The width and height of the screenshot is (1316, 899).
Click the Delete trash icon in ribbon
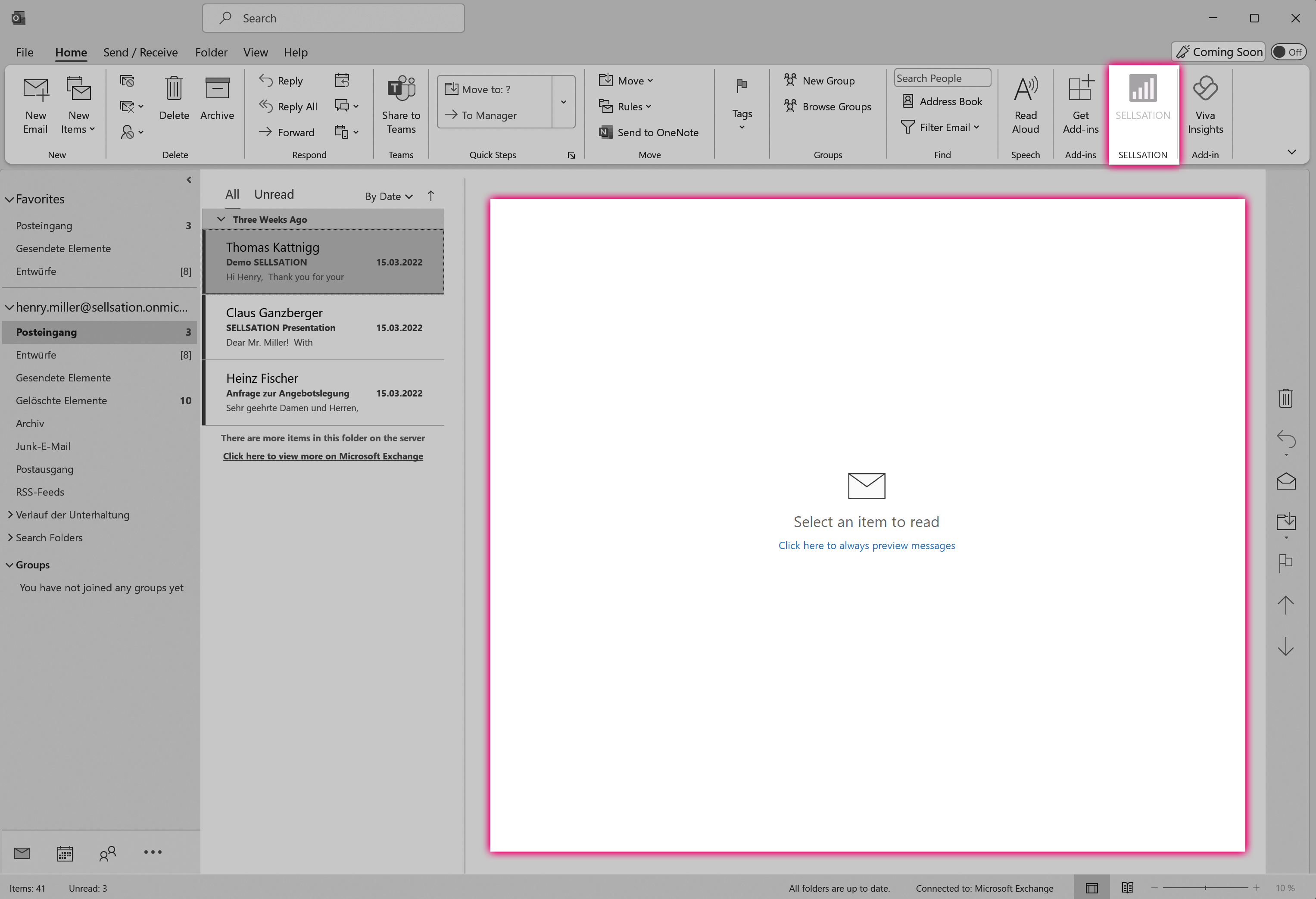pyautogui.click(x=174, y=99)
